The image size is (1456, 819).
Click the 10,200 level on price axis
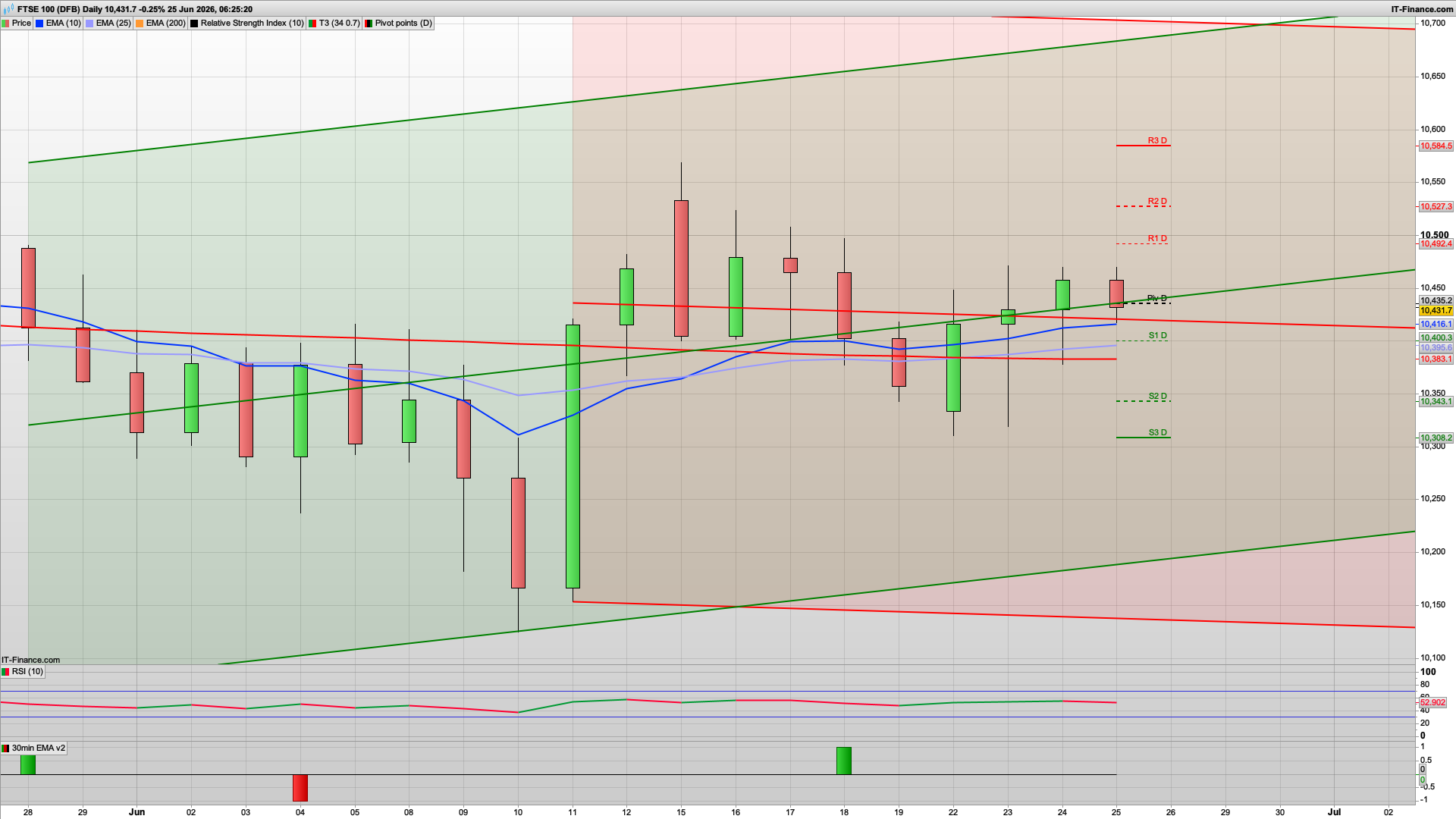pyautogui.click(x=1433, y=551)
